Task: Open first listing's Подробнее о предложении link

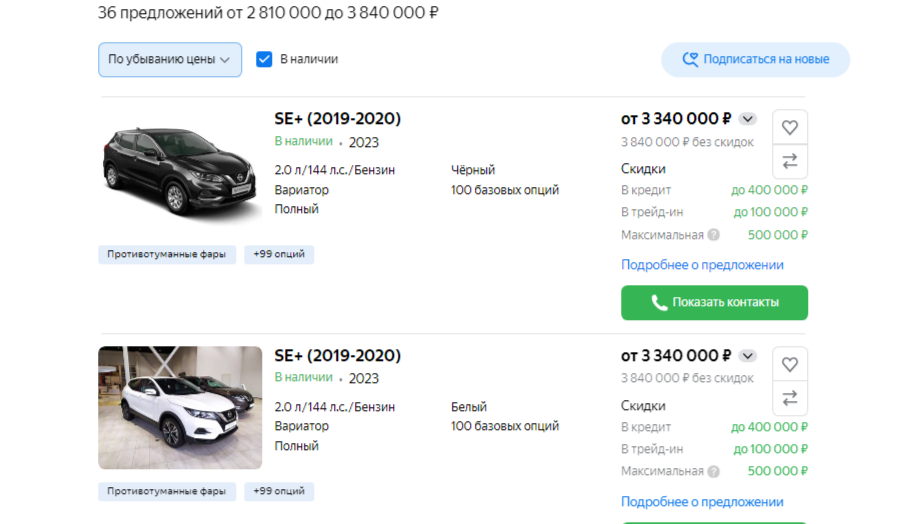Action: tap(702, 265)
